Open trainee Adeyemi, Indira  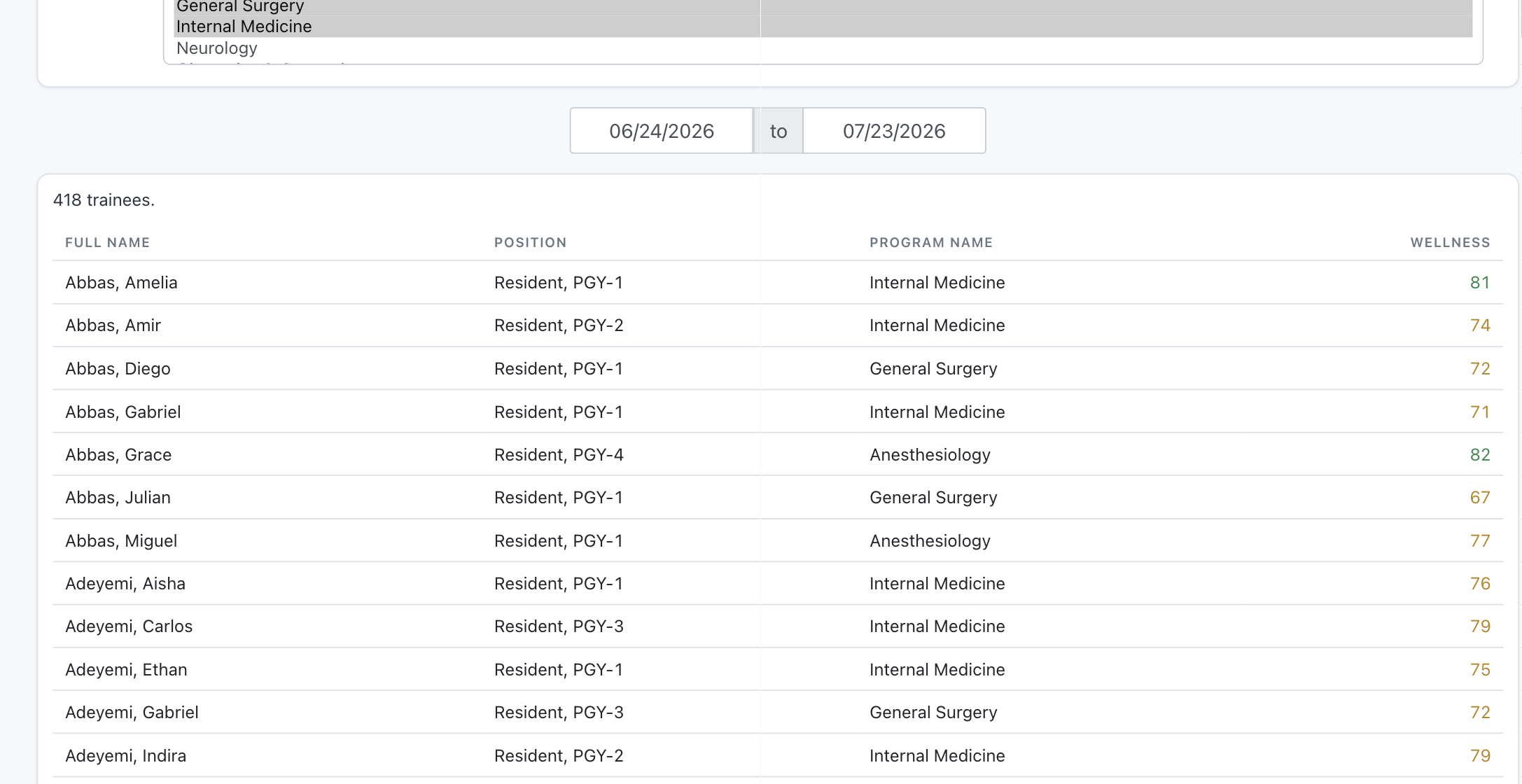click(126, 756)
